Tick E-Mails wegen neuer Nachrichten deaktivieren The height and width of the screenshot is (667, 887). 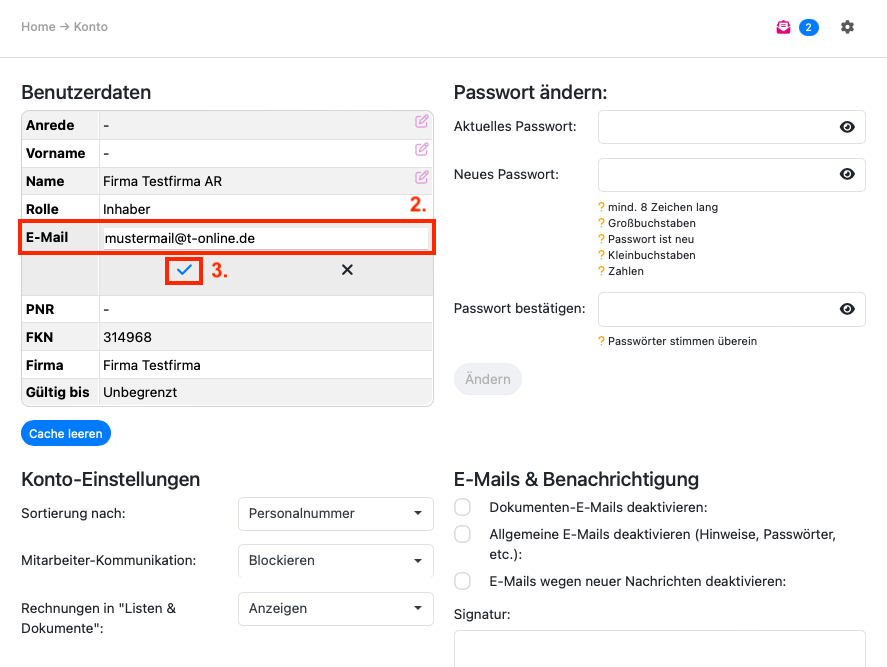coord(462,581)
